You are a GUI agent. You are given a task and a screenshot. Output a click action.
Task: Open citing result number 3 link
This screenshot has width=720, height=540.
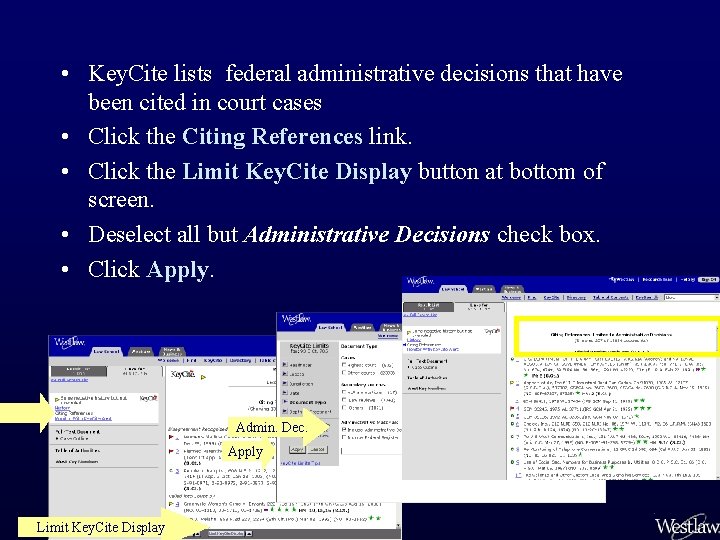(x=177, y=471)
